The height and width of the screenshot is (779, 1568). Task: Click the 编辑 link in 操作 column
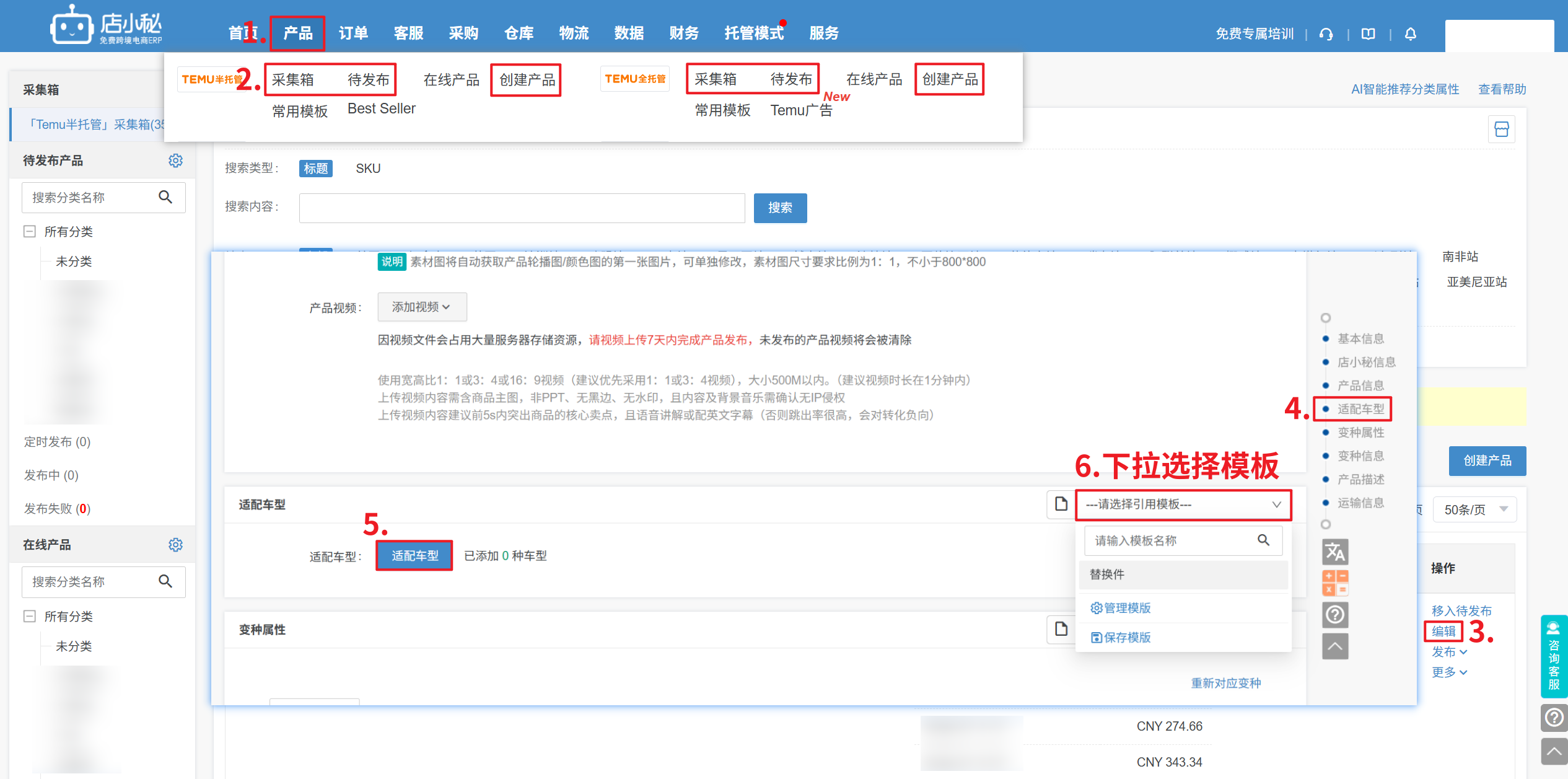click(1443, 631)
